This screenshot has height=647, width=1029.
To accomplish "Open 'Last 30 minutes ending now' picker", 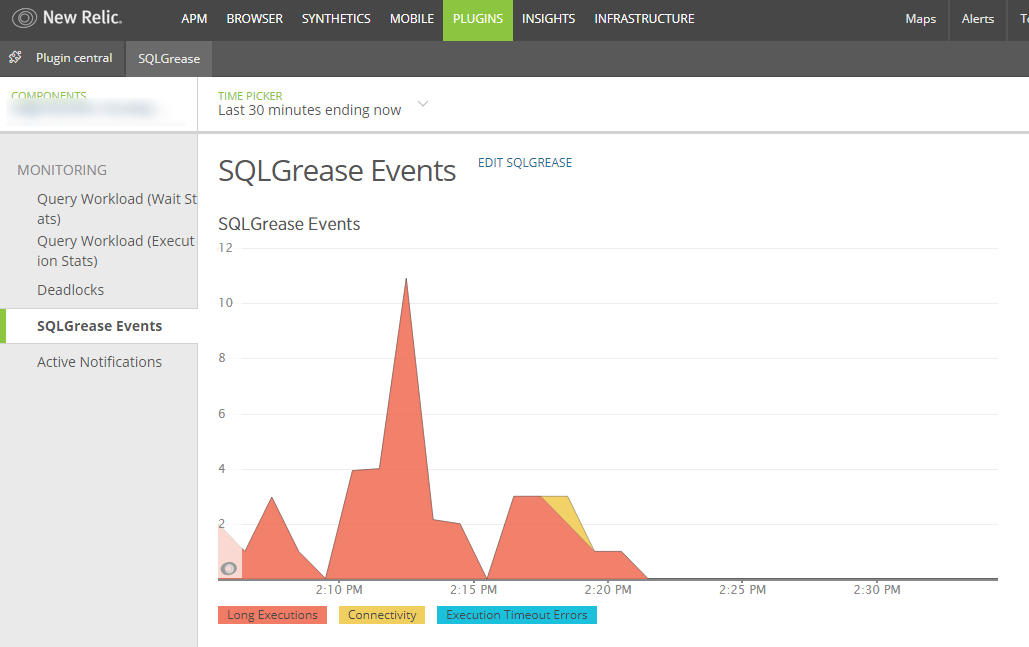I will [309, 110].
